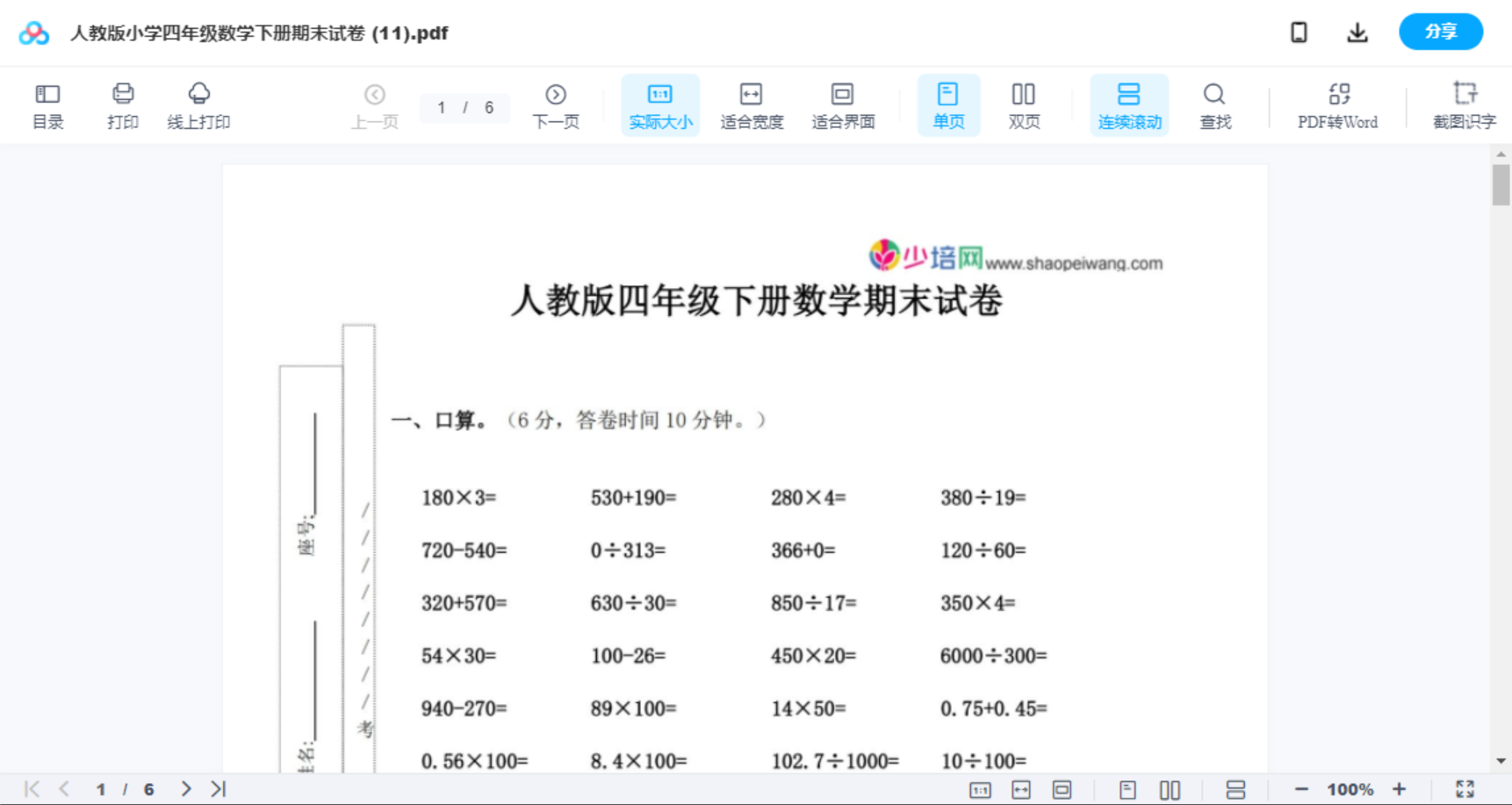Jump to first page using skip-to-start arrow
1512x805 pixels.
32,788
